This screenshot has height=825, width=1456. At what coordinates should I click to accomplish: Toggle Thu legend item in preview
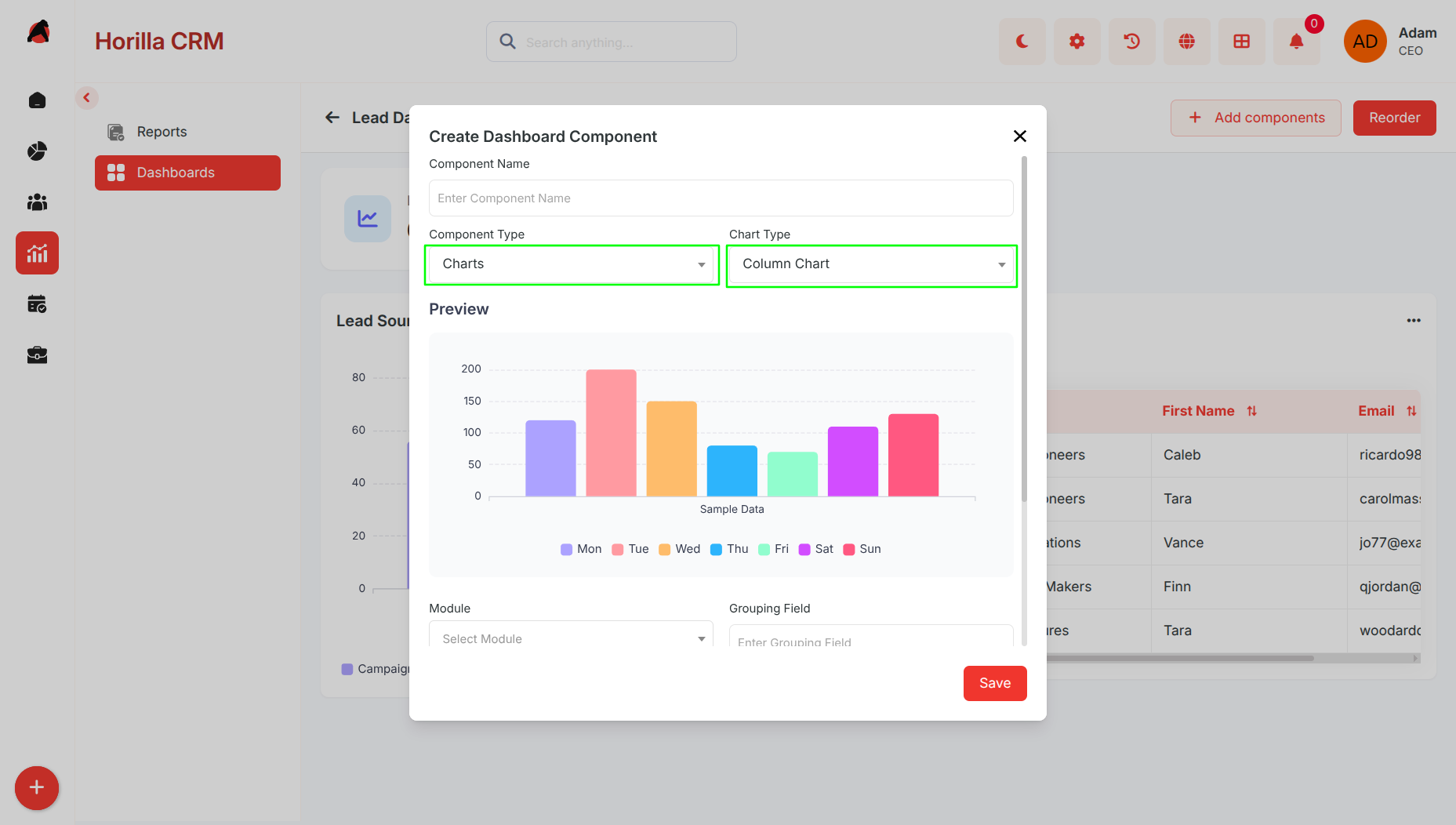click(x=729, y=550)
